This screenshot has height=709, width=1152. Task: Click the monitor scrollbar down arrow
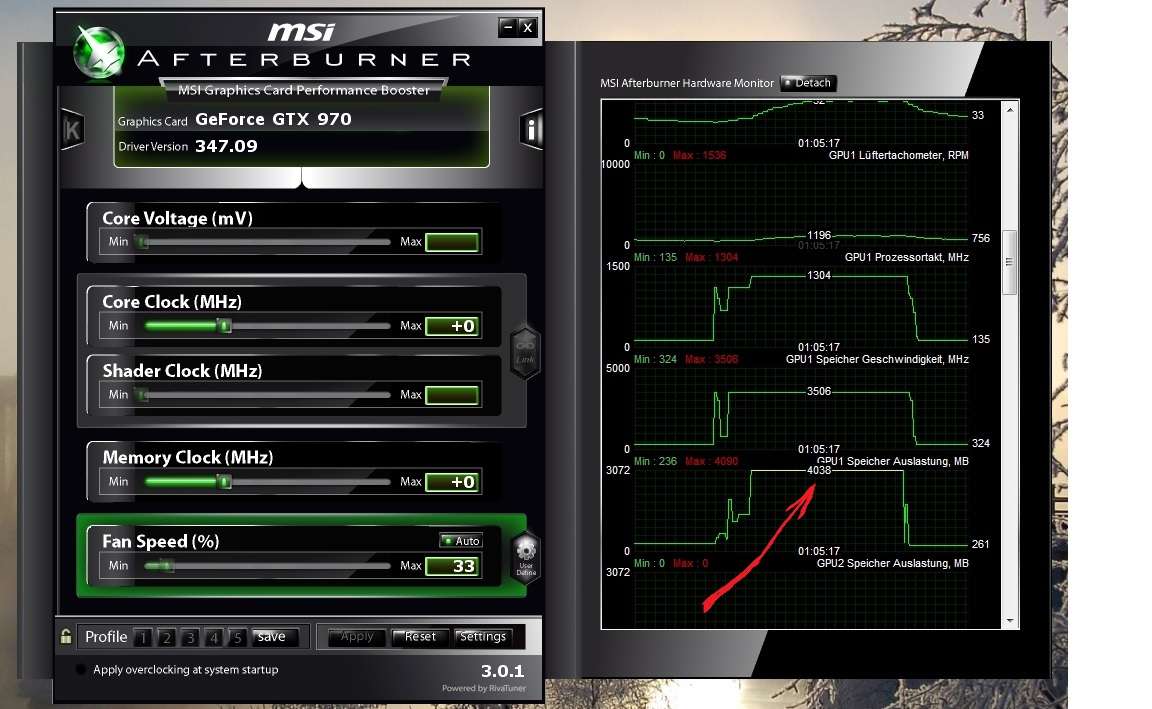coord(1009,621)
